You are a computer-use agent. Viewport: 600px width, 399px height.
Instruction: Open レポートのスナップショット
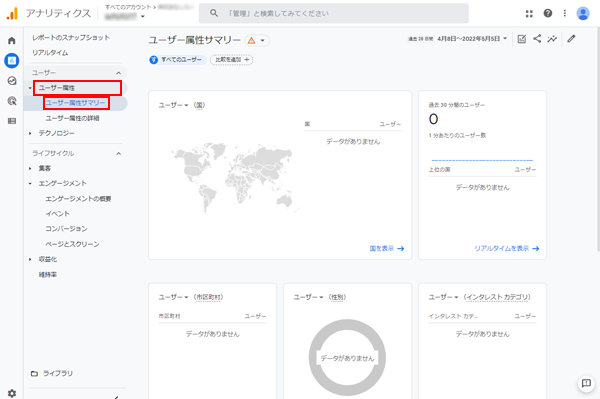[71, 37]
